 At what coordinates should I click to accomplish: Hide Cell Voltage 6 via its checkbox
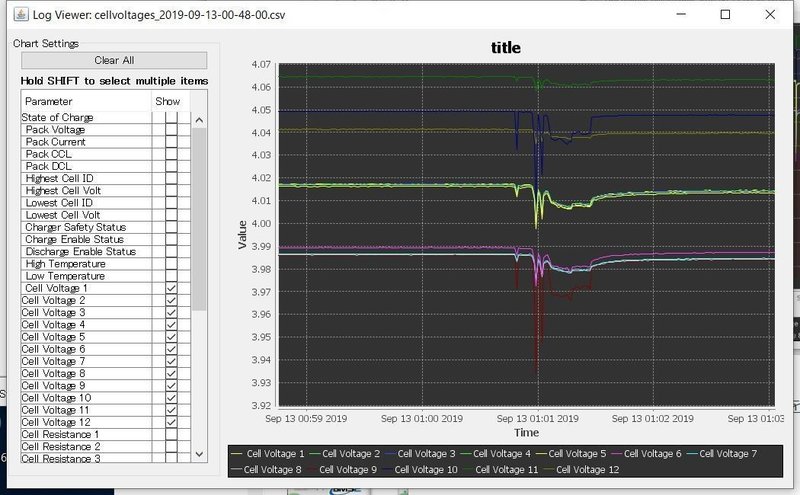point(171,350)
